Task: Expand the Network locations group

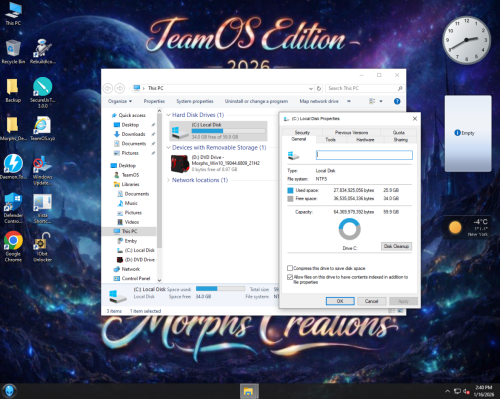Action: click(x=168, y=180)
